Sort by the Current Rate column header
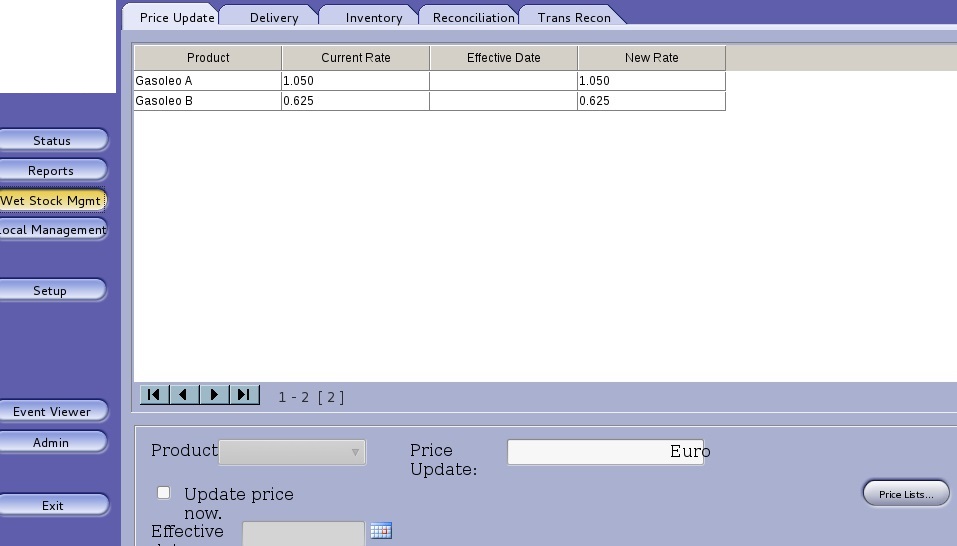 click(x=355, y=58)
